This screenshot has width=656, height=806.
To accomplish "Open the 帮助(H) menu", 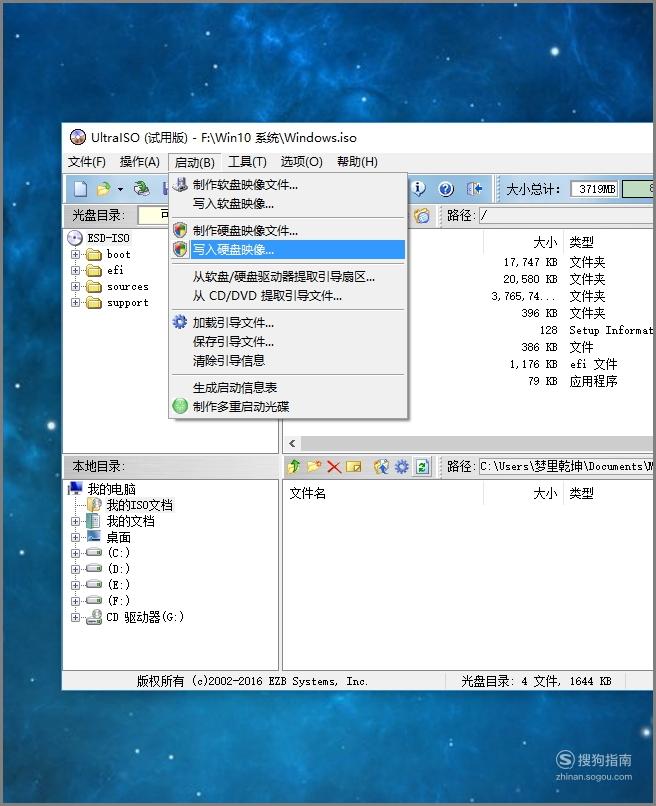I will pyautogui.click(x=357, y=162).
